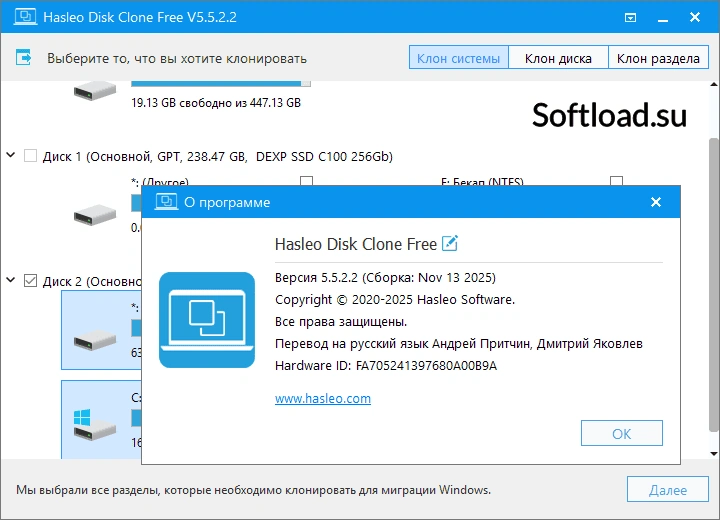Screen dimensions: 720x520
Task: Click the Windows system drive icon
Action: coord(95,425)
